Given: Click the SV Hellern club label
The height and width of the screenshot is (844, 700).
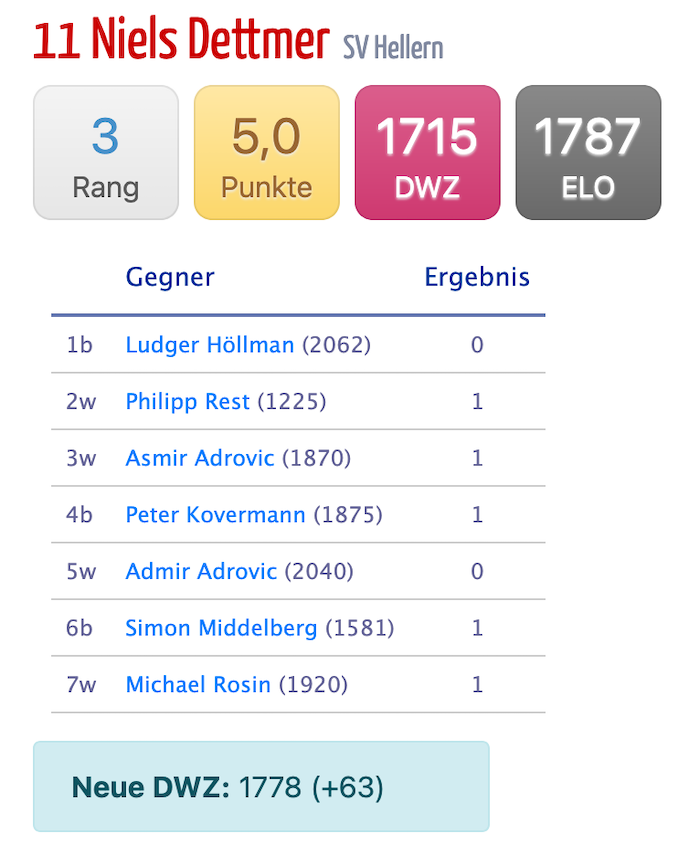Looking at the screenshot, I should click(x=393, y=47).
